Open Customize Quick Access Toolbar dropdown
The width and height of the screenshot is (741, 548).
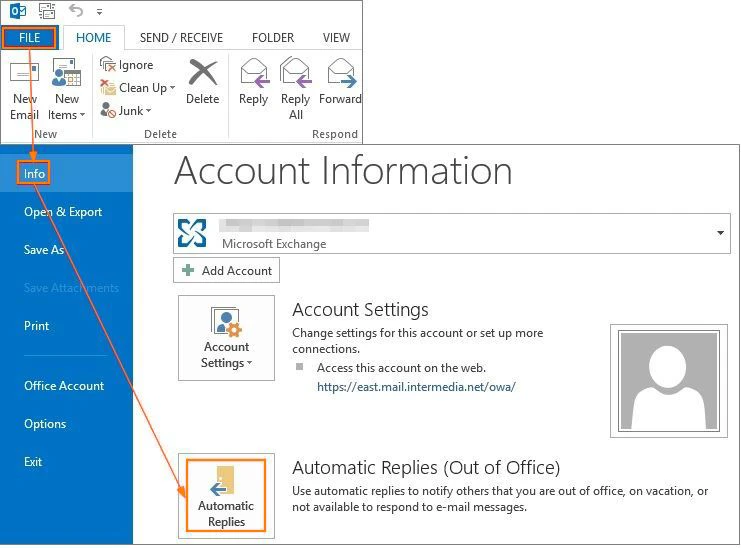tap(99, 12)
